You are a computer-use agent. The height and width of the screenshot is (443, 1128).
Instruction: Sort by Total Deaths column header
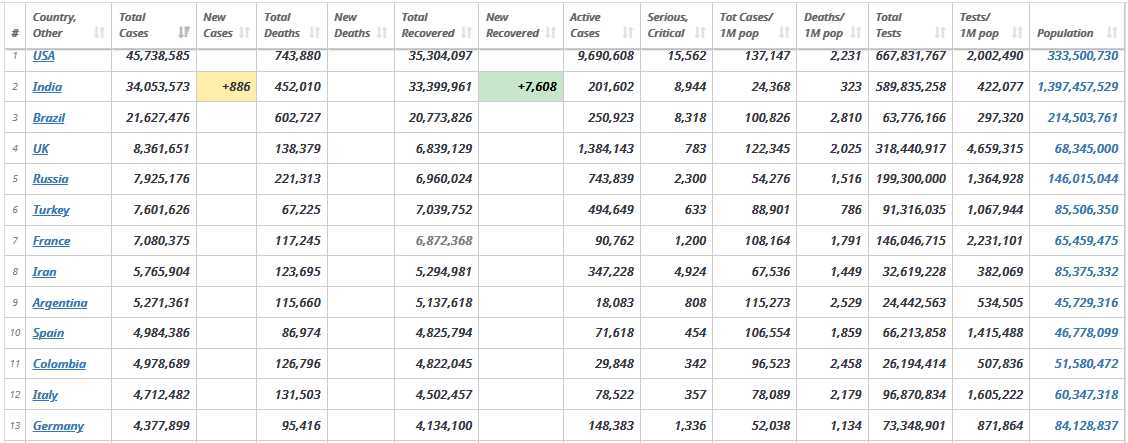coord(291,25)
